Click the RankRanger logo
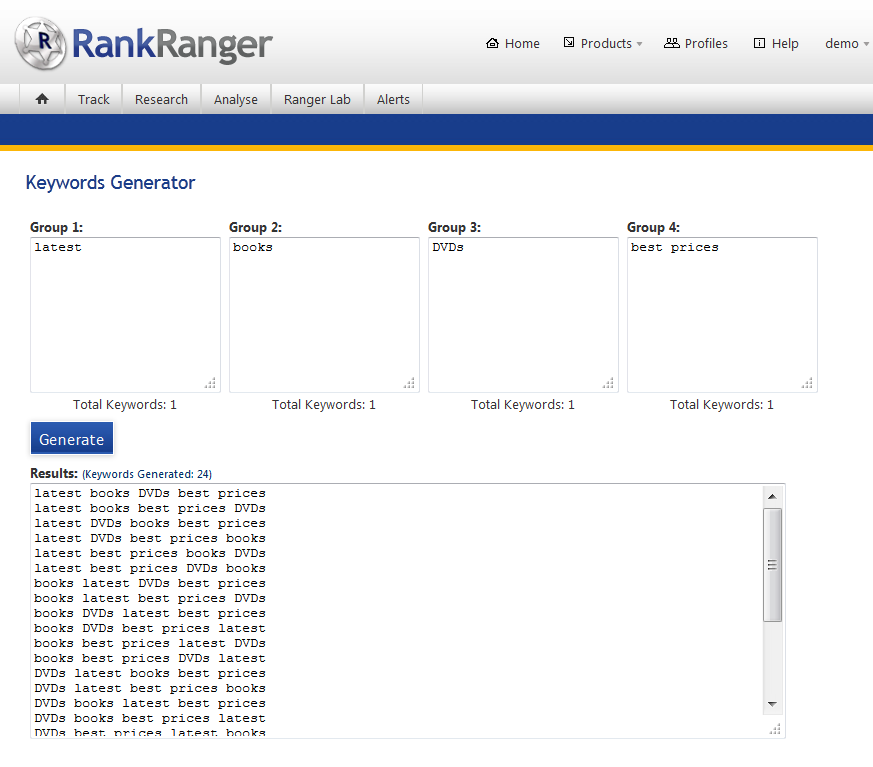The height and width of the screenshot is (767, 873). [x=143, y=43]
